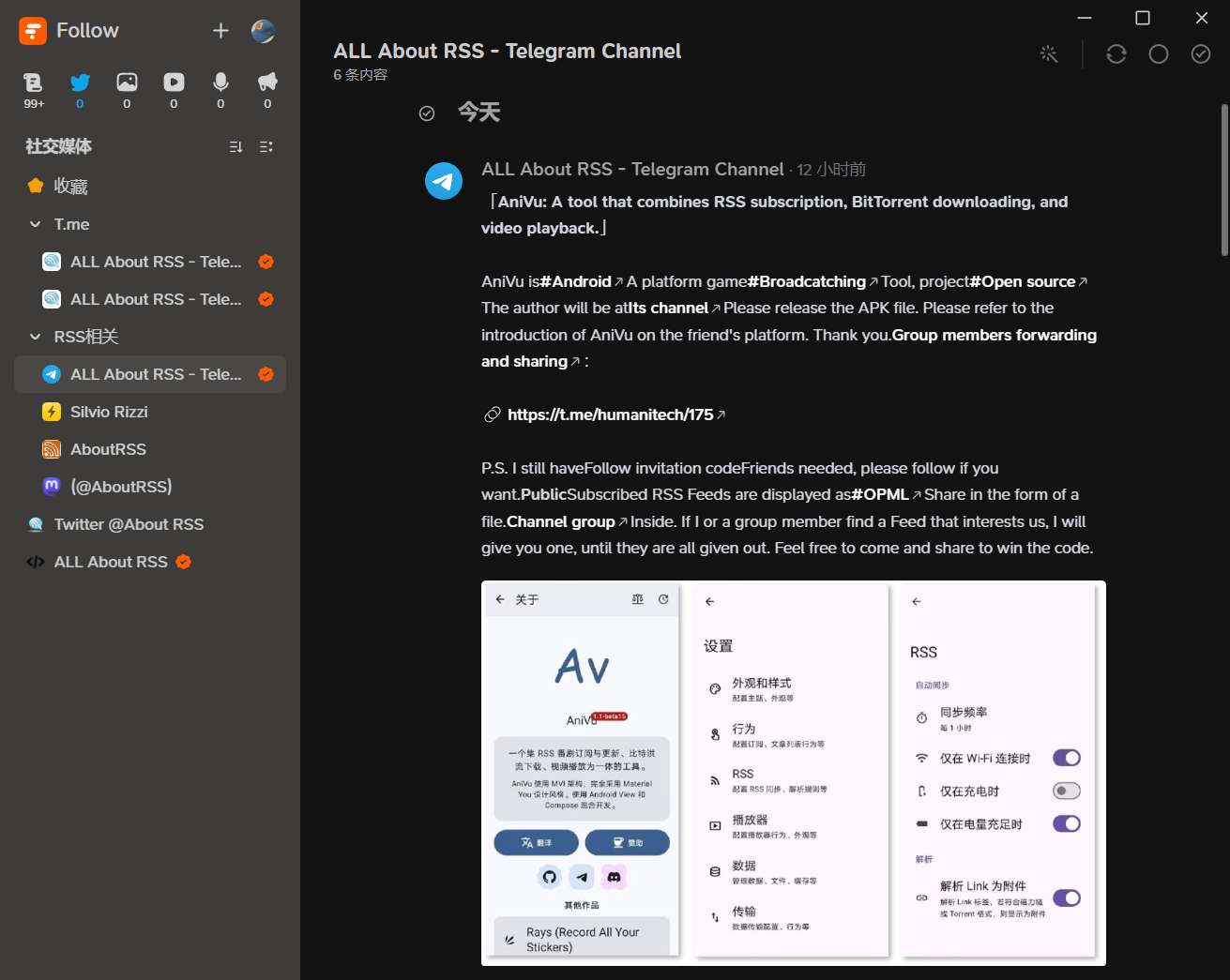
Task: Open #Broadcatching hashtag link
Action: click(812, 281)
